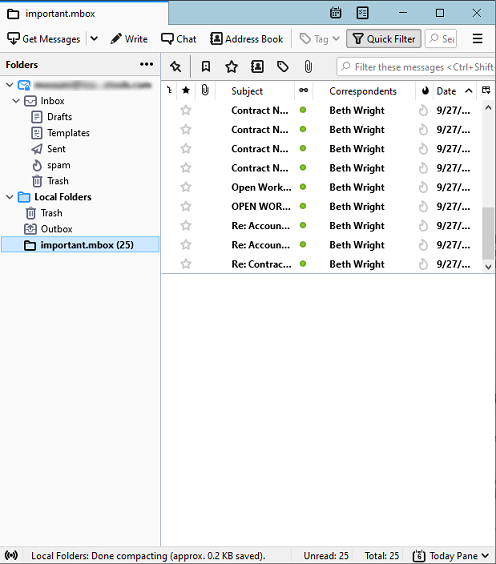The width and height of the screenshot is (496, 564).
Task: Collapse the Inbox folder
Action: (x=16, y=101)
